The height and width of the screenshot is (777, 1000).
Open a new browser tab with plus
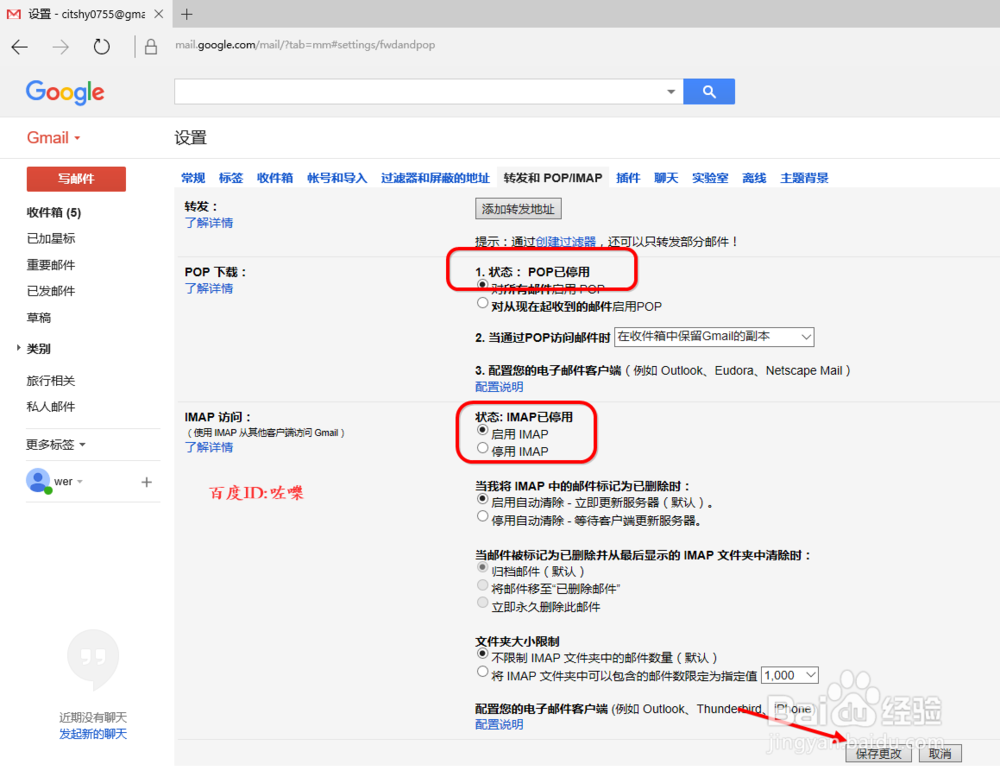(x=187, y=14)
